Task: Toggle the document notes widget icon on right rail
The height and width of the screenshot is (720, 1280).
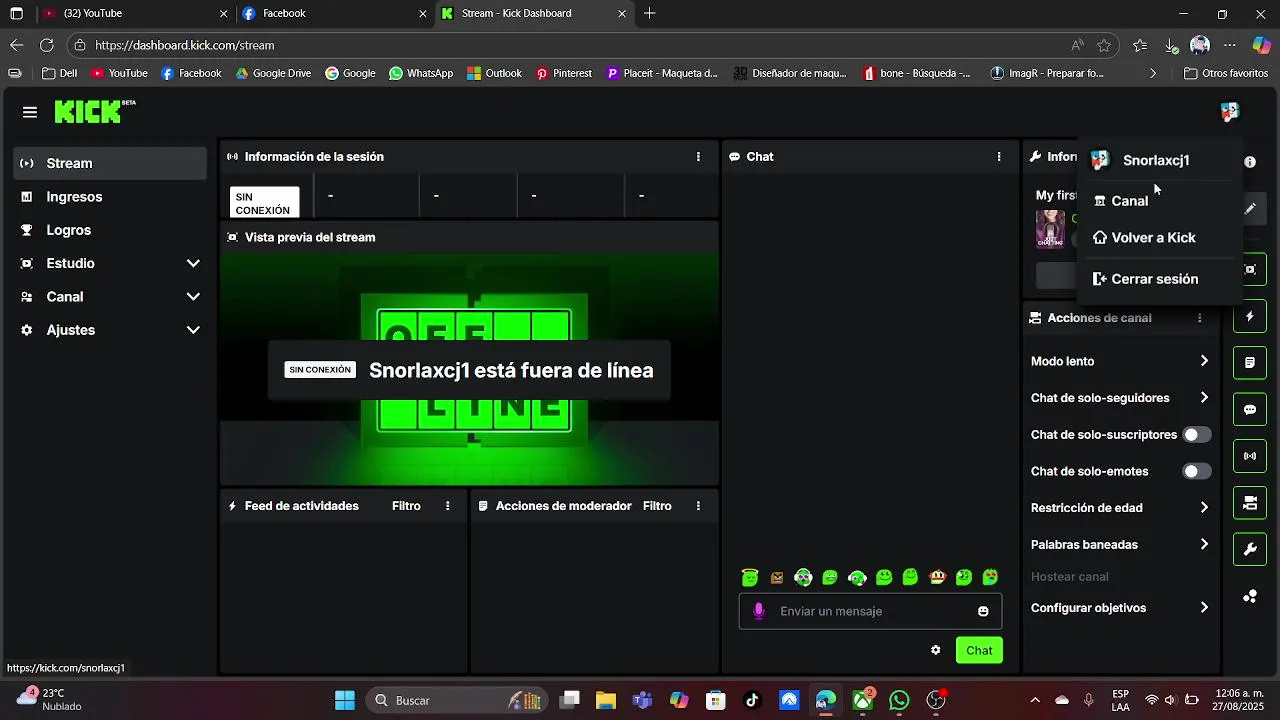Action: click(1250, 362)
